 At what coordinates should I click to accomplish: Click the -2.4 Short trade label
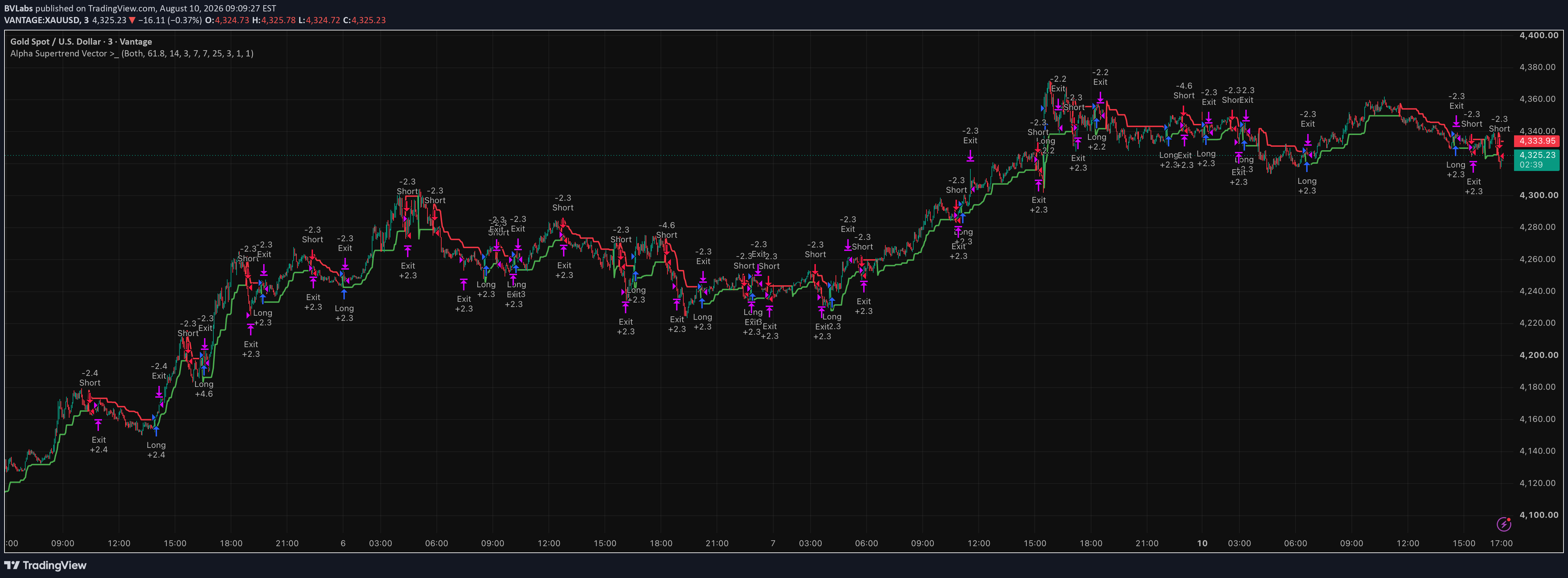pos(90,378)
